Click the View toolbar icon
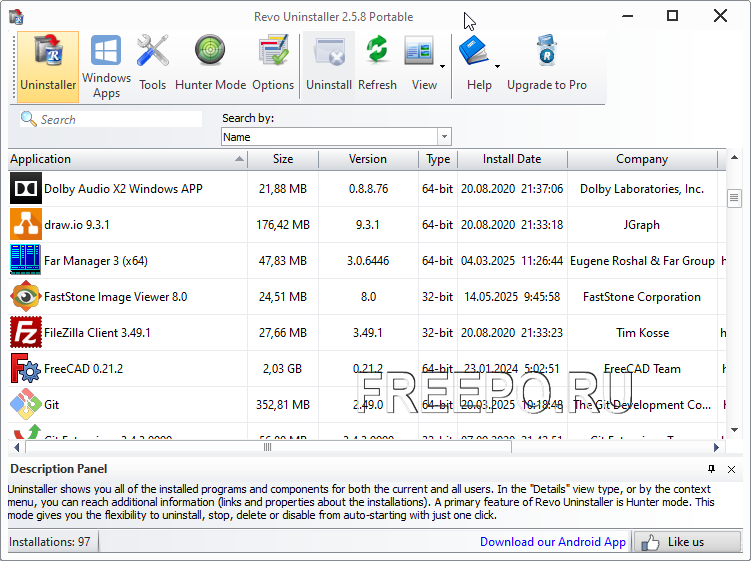 pyautogui.click(x=420, y=51)
